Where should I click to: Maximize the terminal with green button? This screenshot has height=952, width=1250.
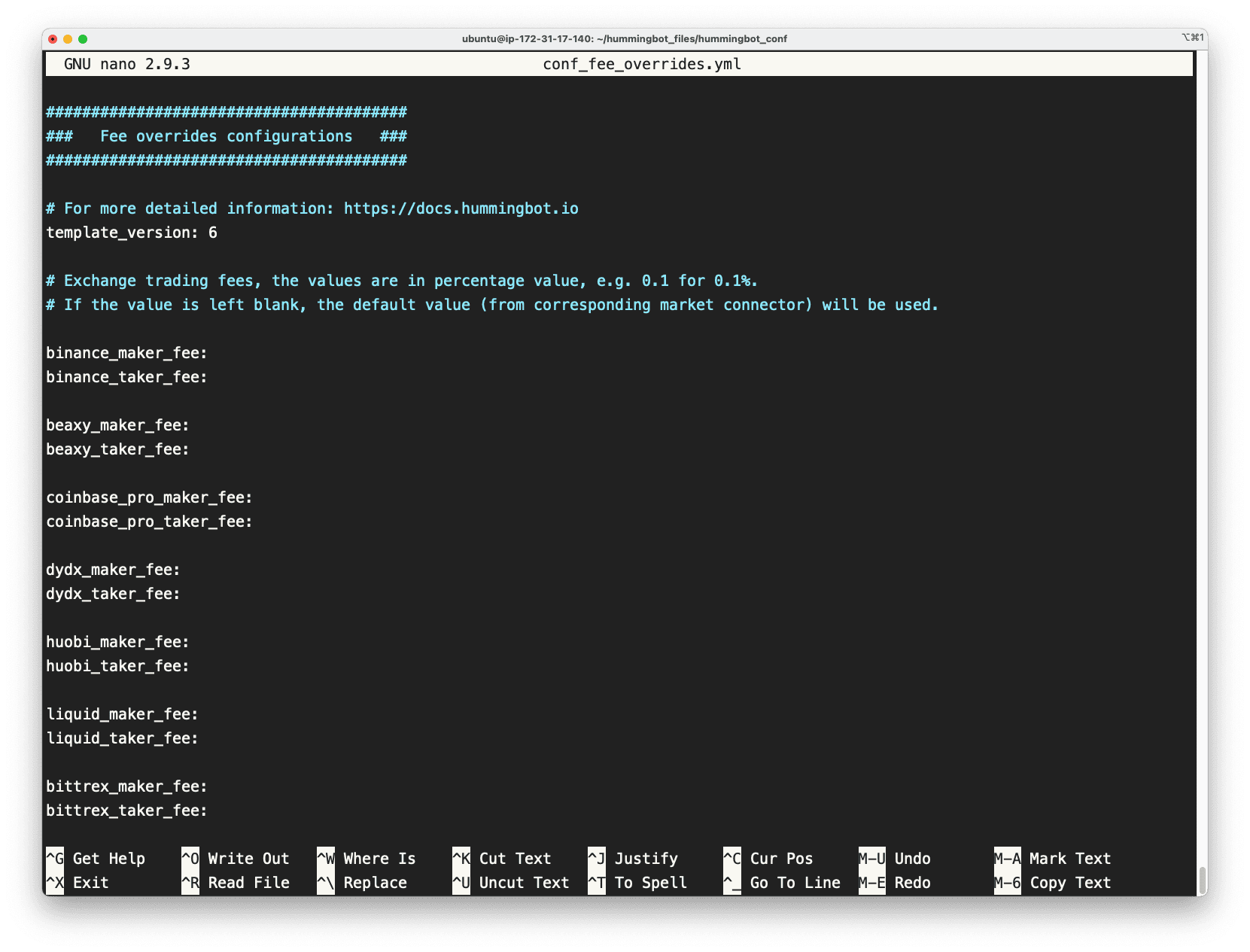point(83,39)
